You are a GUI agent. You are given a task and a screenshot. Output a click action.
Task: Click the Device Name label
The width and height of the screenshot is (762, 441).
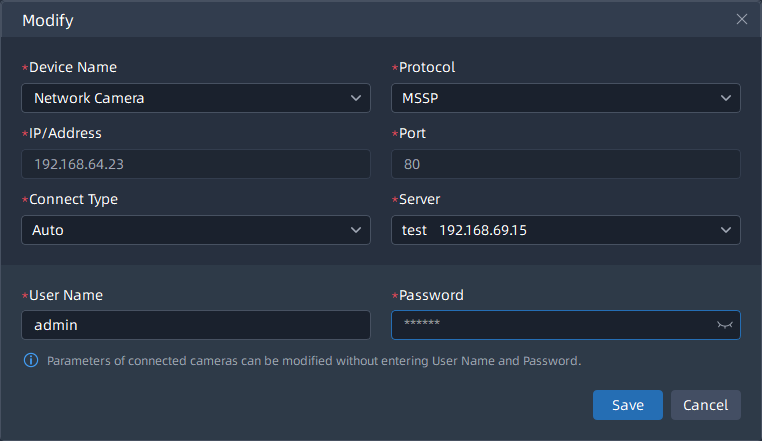72,67
